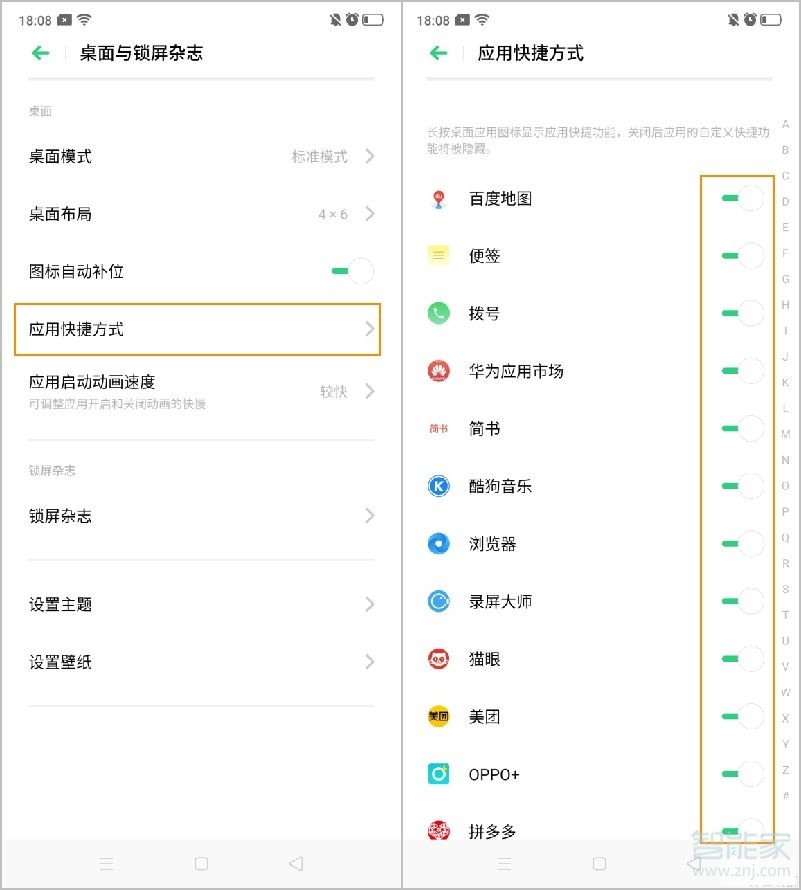Go back from 应用快捷方式 page
Viewport: 801px width, 890px height.
437,54
